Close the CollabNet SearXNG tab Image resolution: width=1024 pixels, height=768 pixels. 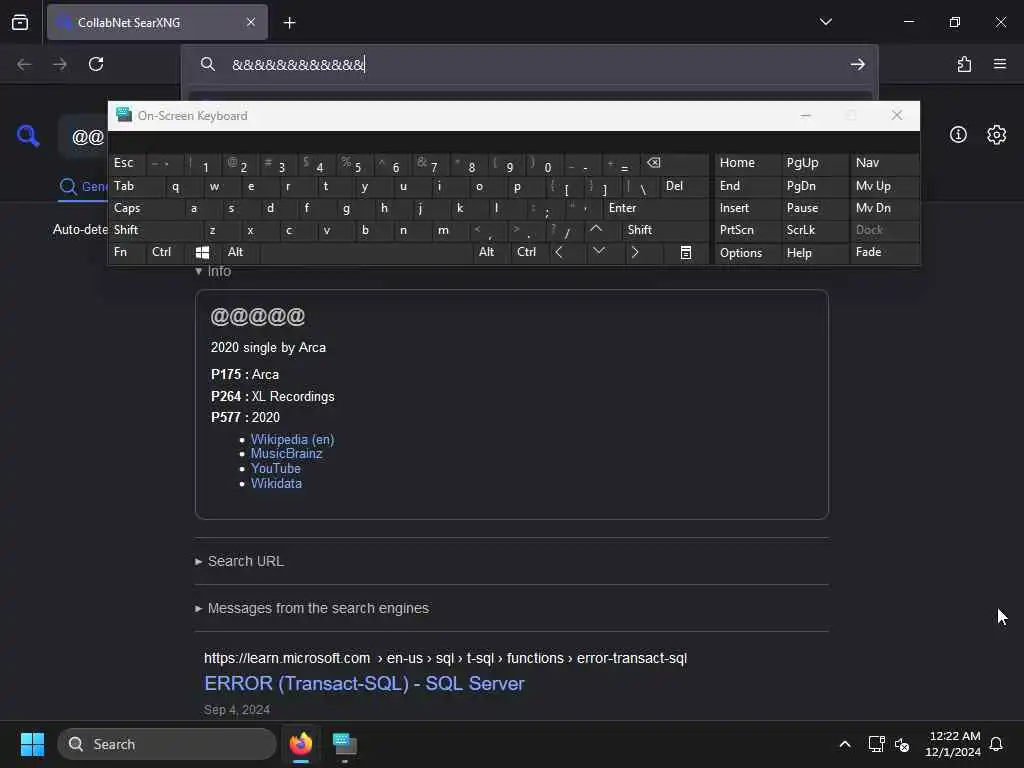point(251,22)
